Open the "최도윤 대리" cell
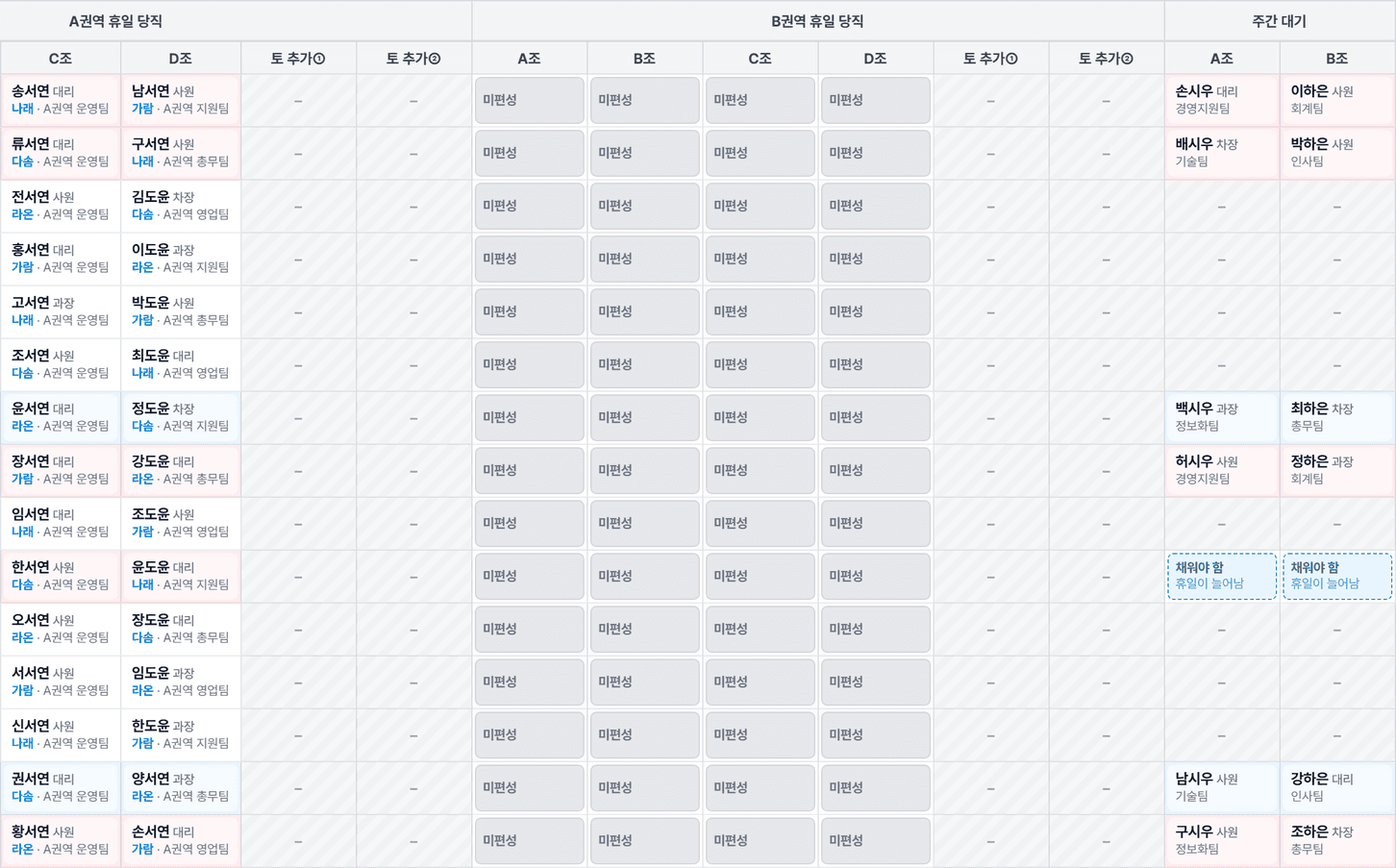The height and width of the screenshot is (868, 1396). pyautogui.click(x=181, y=364)
